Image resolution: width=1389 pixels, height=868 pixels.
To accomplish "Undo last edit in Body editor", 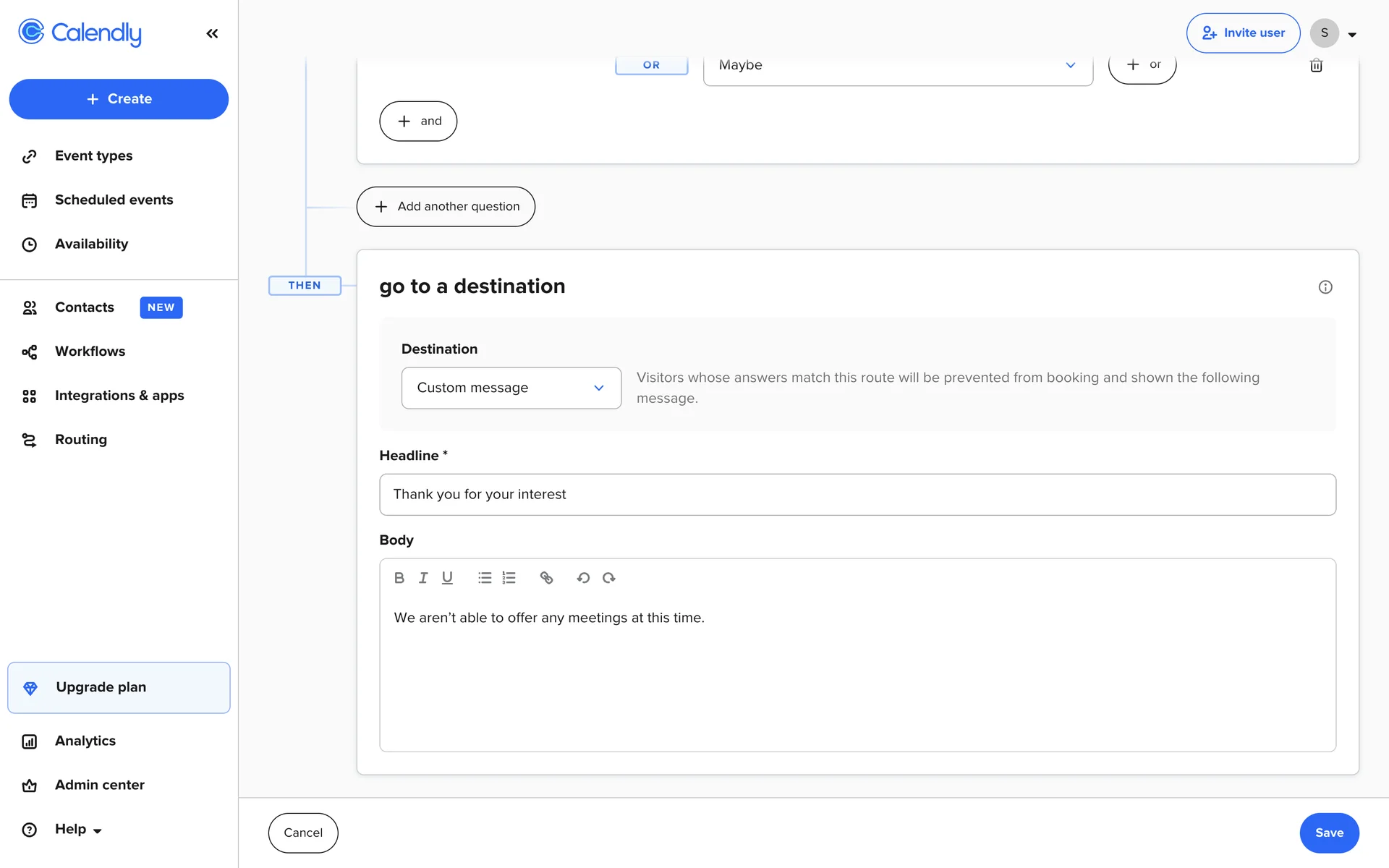I will (583, 578).
